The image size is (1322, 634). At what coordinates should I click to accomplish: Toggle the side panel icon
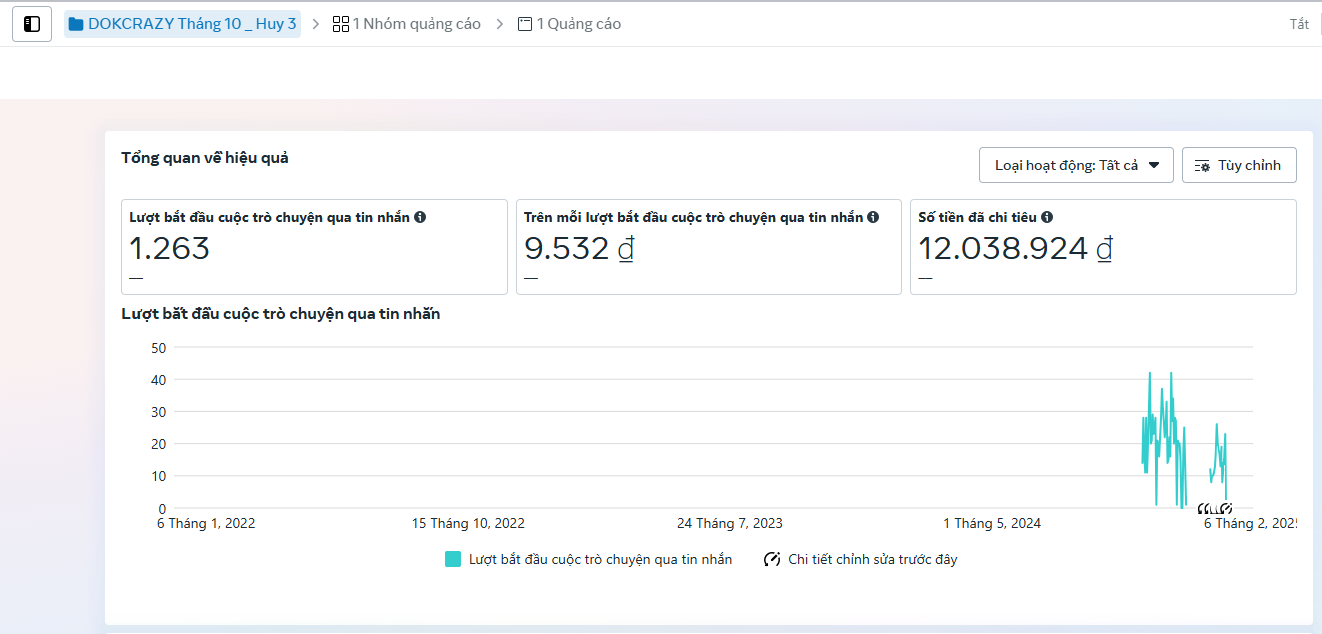[32, 24]
